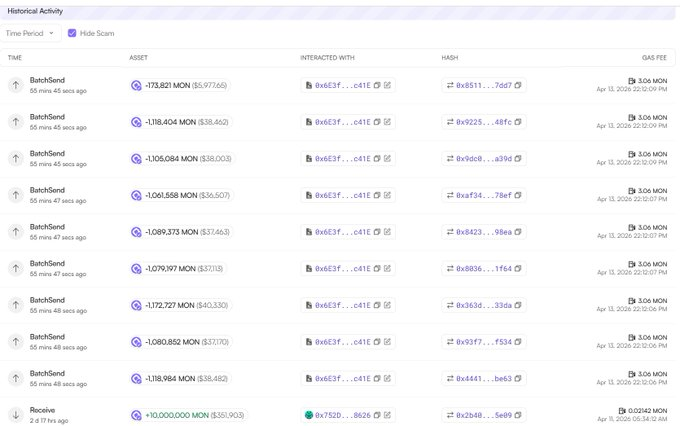
Task: Copy hash 0xaf34...78ef
Action: (518, 195)
